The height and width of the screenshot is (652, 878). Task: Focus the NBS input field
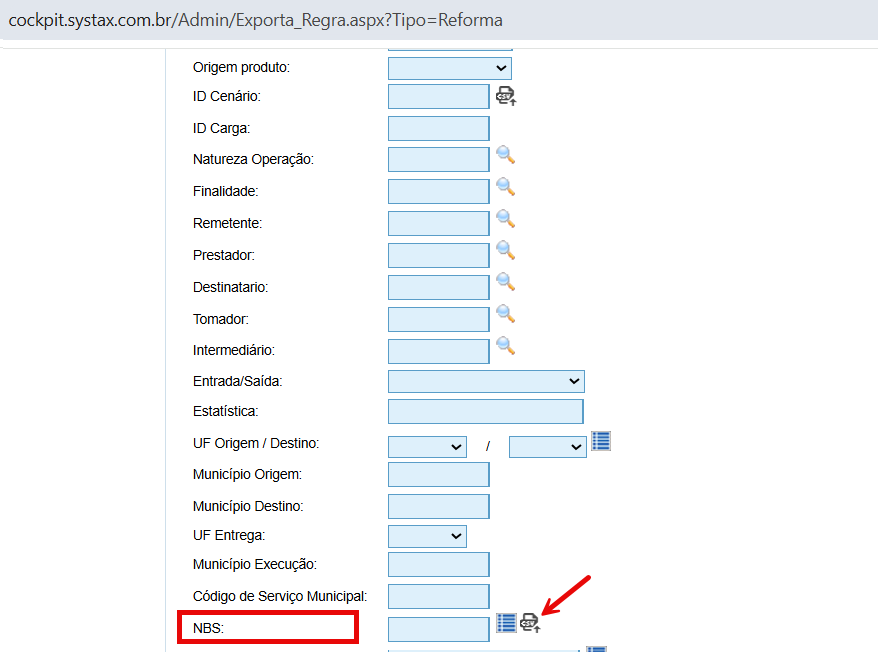438,630
